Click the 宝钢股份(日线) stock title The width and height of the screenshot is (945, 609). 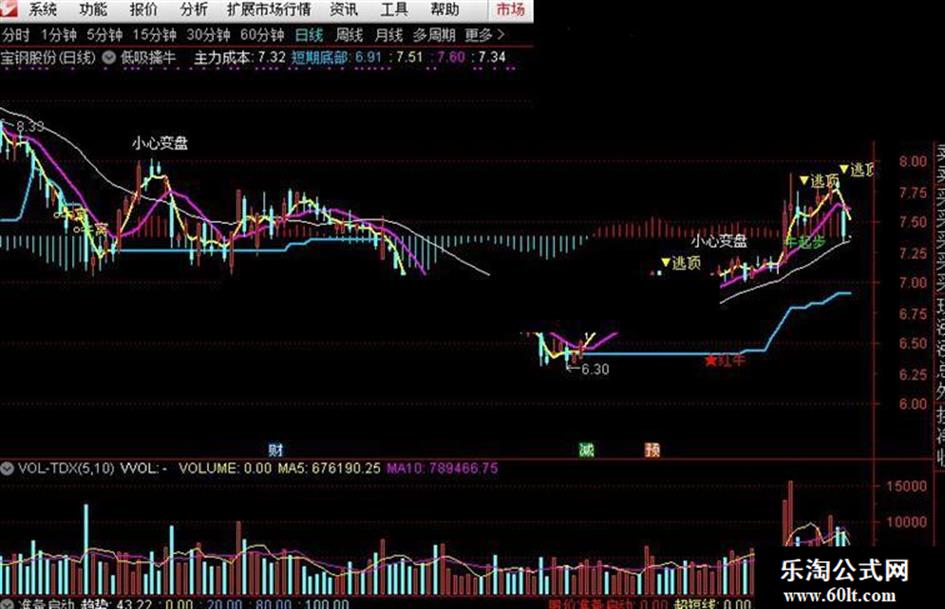coord(48,58)
